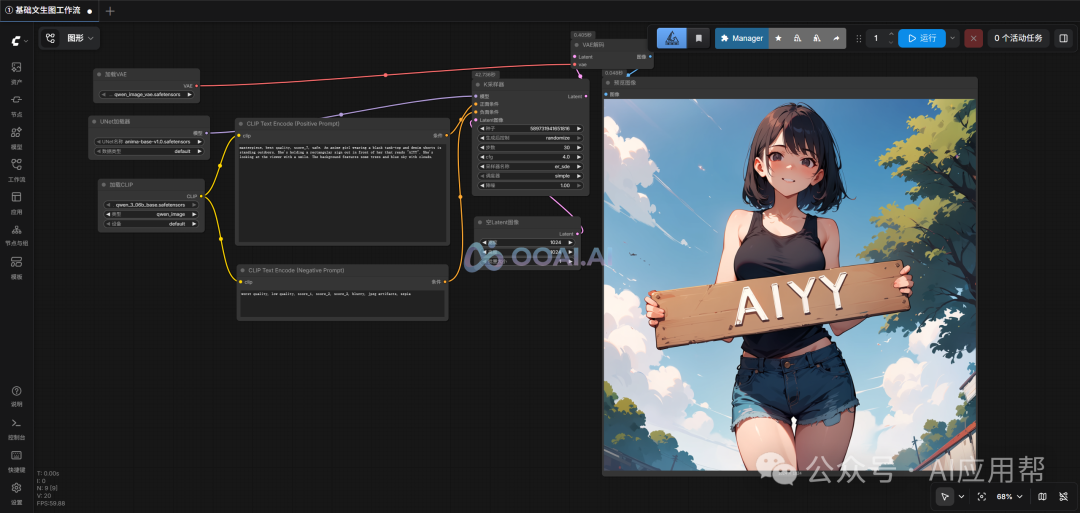Open the 应用 apps panel

(17, 202)
